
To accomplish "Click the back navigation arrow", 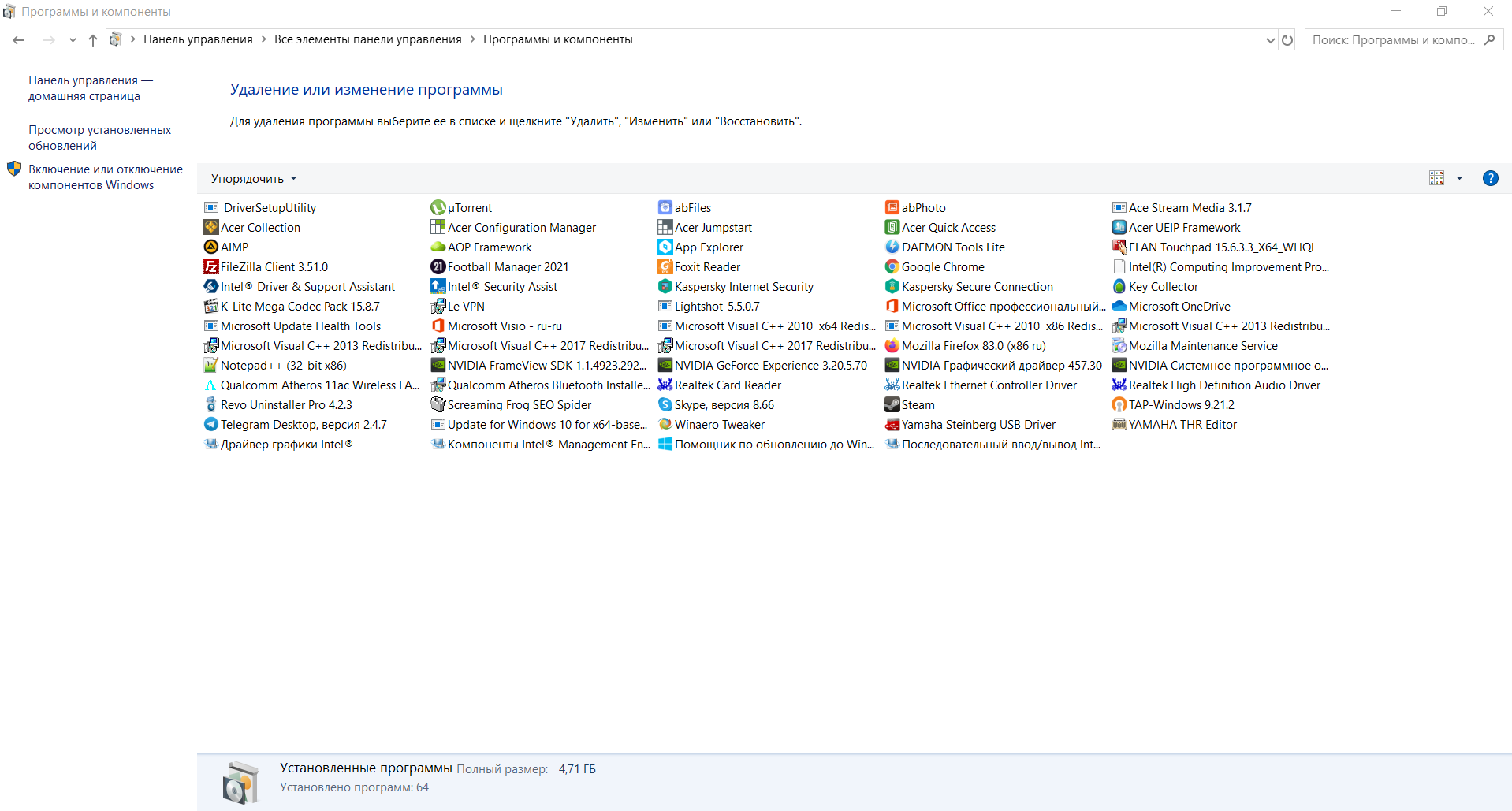I will 19,39.
